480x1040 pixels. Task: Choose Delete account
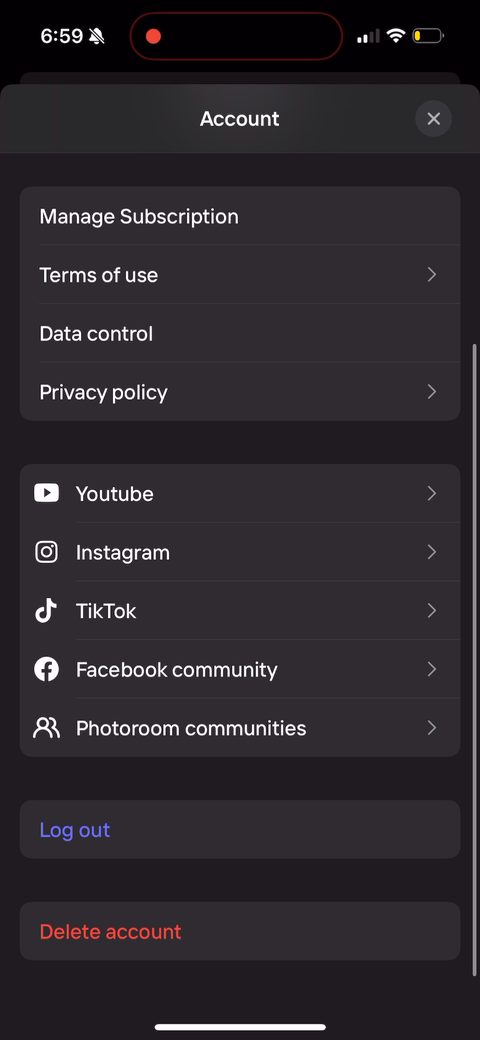[x=240, y=931]
